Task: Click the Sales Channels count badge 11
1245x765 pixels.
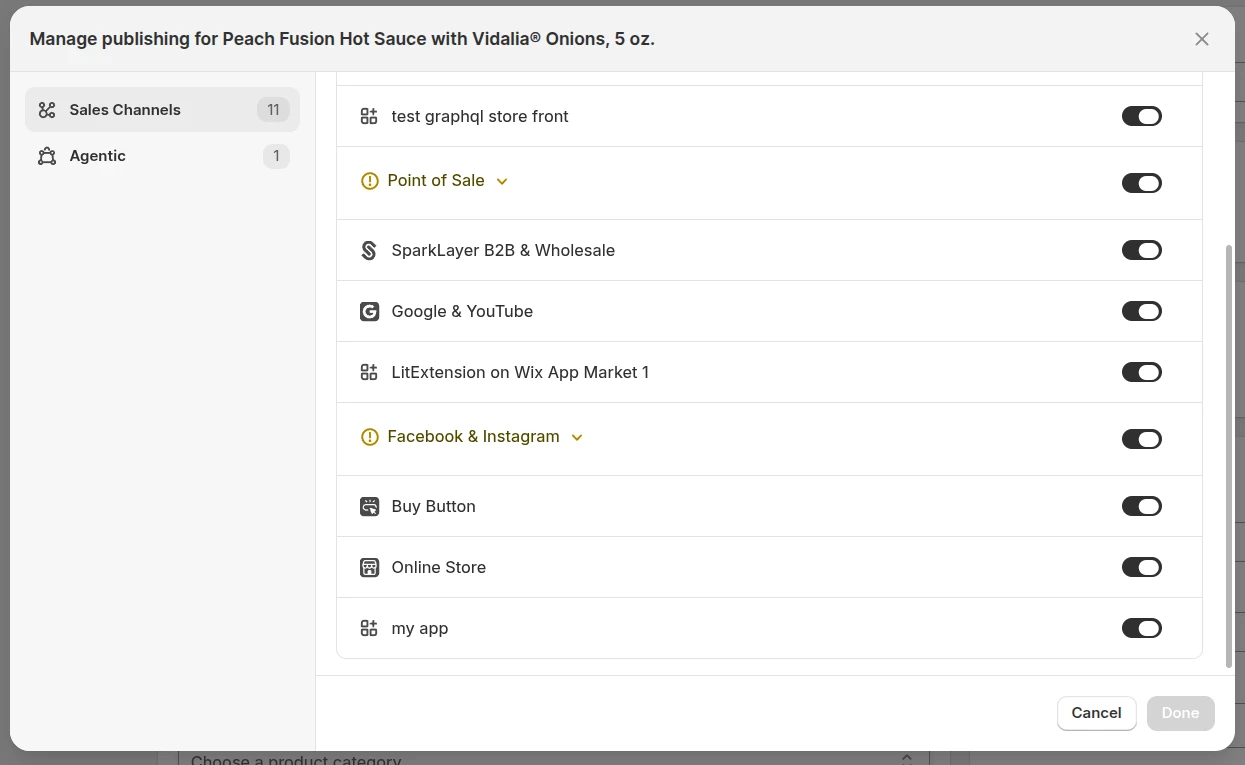Action: [x=273, y=110]
